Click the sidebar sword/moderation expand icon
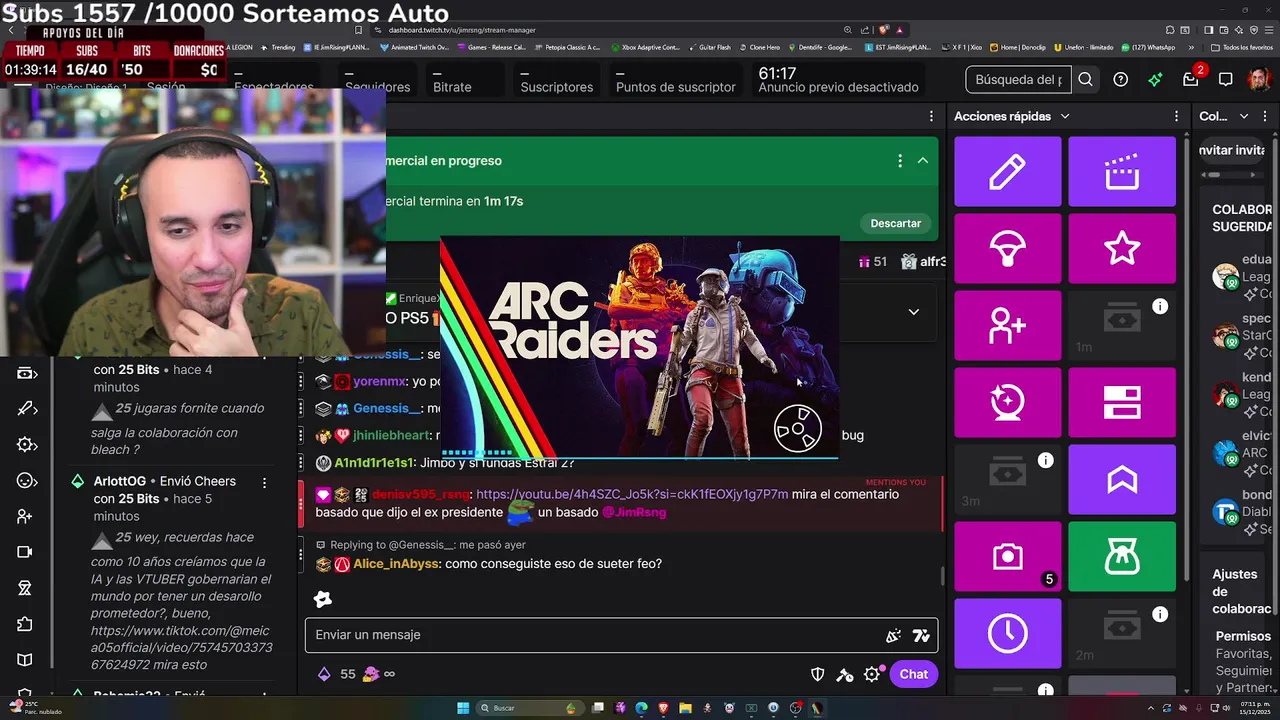The width and height of the screenshot is (1280, 720). coord(27,409)
